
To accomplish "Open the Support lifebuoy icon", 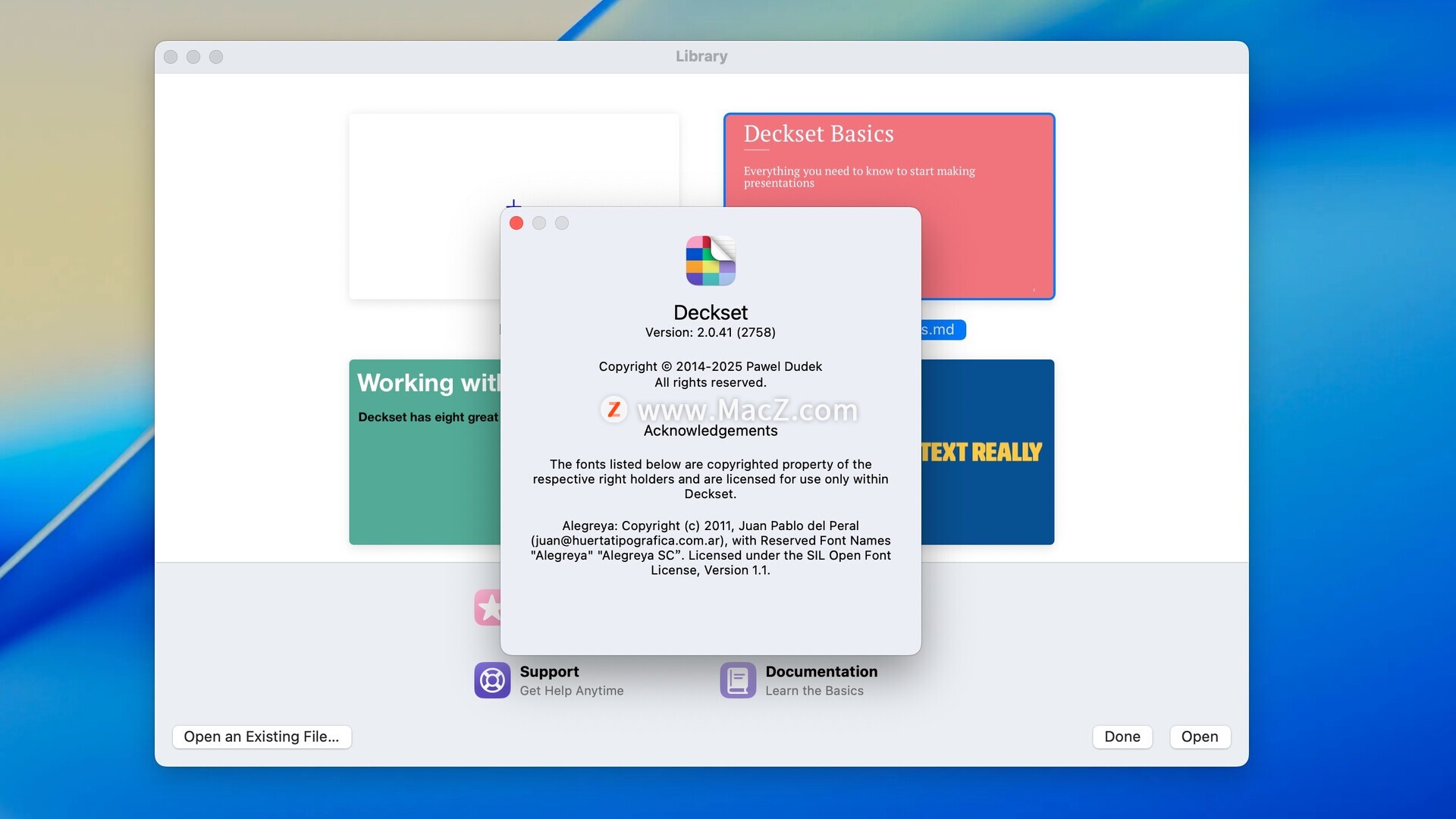I will click(x=492, y=680).
